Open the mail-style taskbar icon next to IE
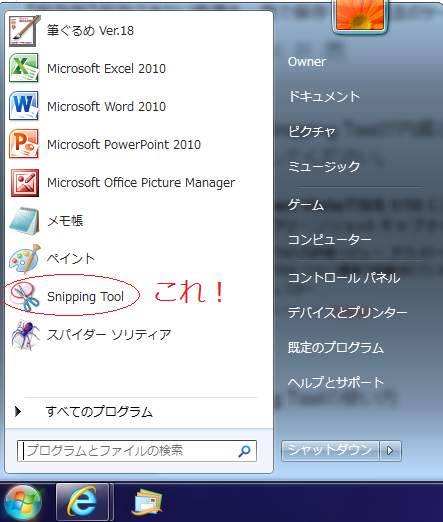The height and width of the screenshot is (522, 443). [147, 502]
